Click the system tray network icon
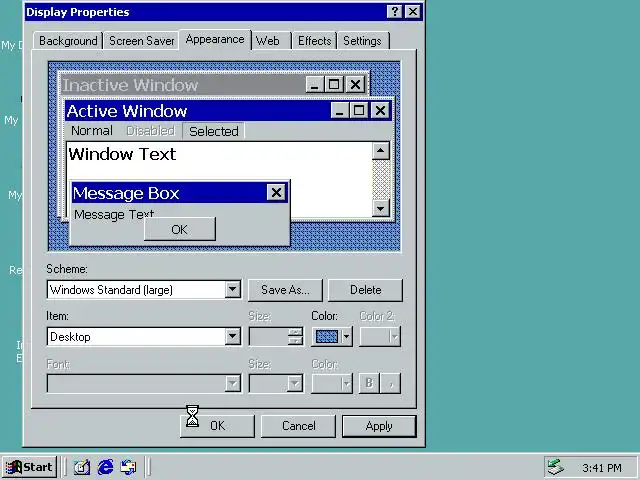 coord(555,467)
